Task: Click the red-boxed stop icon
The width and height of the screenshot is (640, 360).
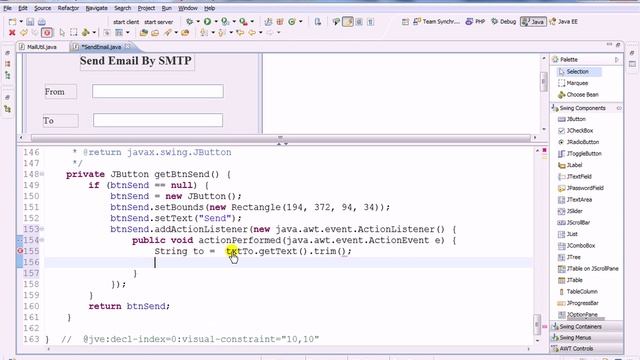Action: pos(47,33)
